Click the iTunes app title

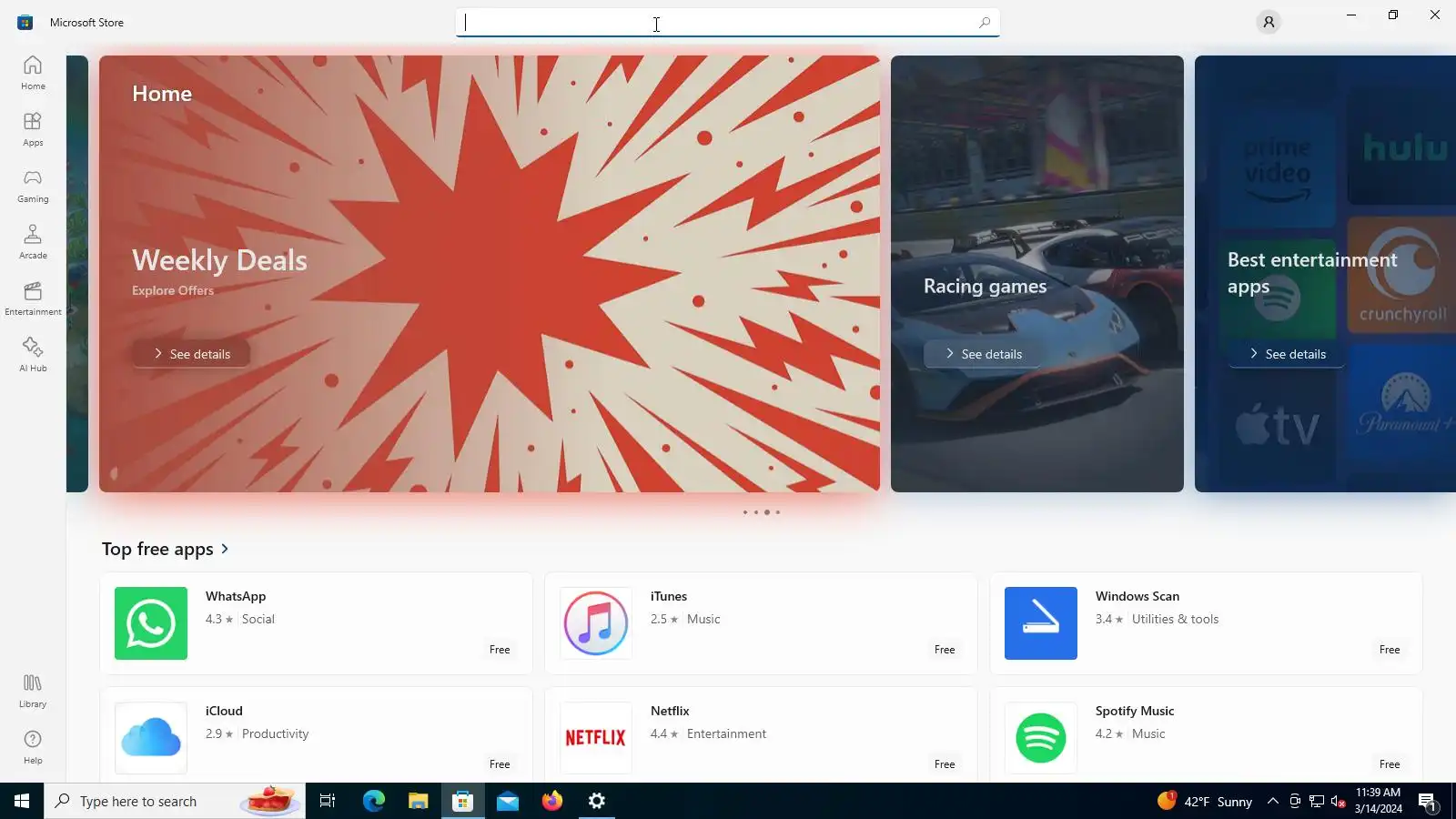point(669,596)
